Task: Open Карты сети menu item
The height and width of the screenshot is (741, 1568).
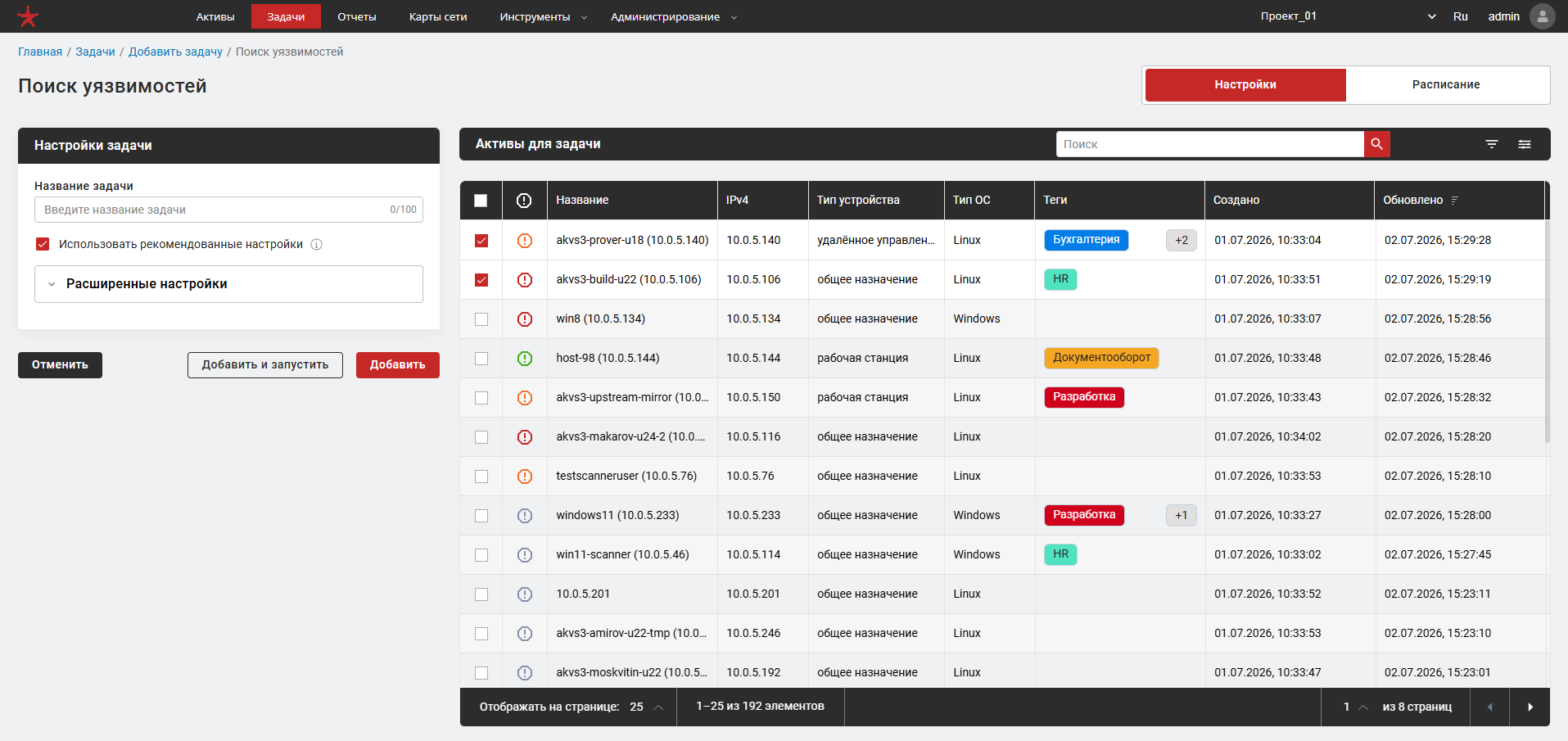Action: (x=438, y=16)
